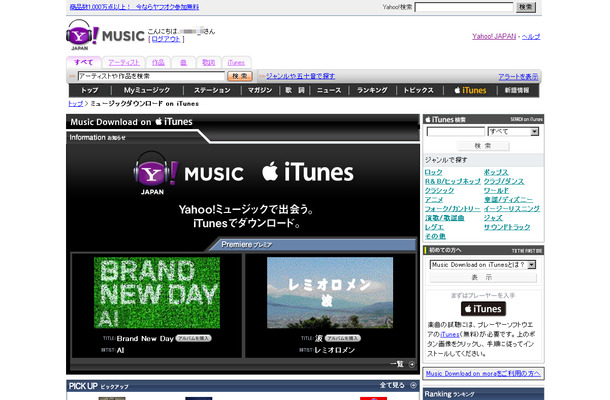Focus the iTunes search text field
Image resolution: width=610 pixels, height=400 pixels.
tap(456, 132)
